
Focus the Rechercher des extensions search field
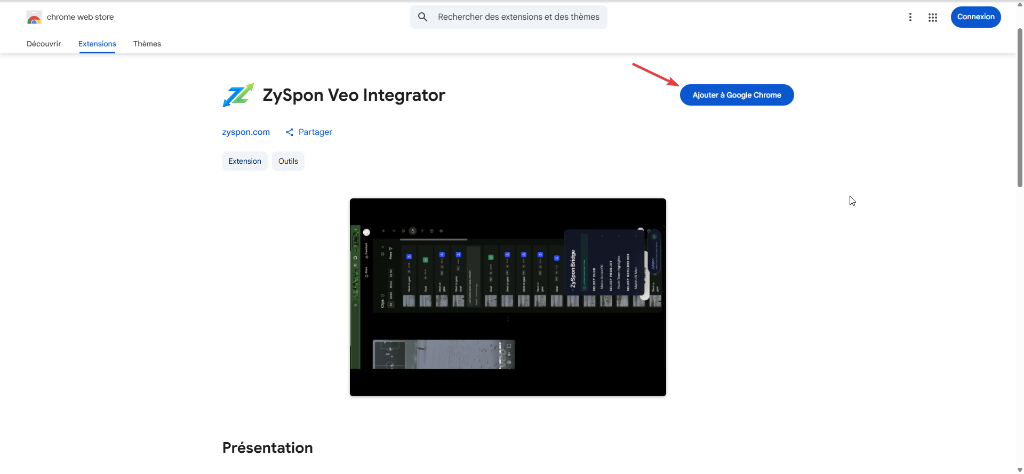(x=509, y=17)
